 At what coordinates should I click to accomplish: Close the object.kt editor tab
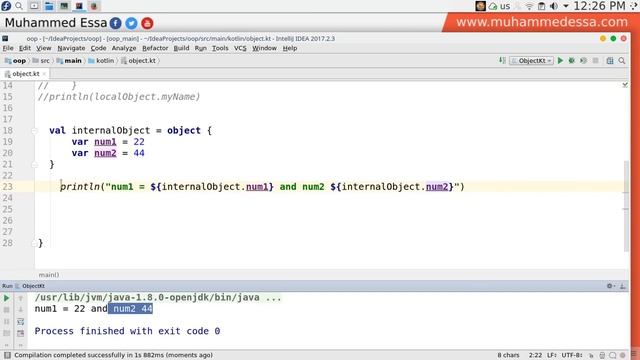click(x=44, y=74)
